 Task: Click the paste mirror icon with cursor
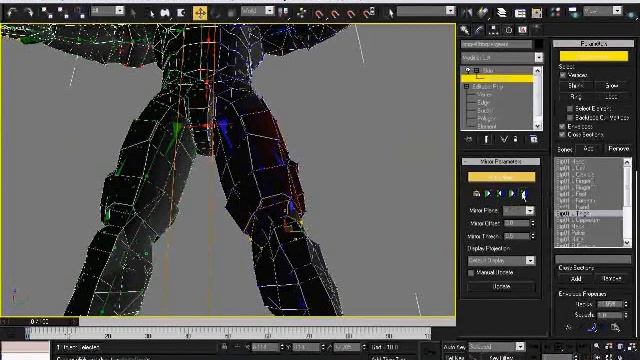[524, 194]
